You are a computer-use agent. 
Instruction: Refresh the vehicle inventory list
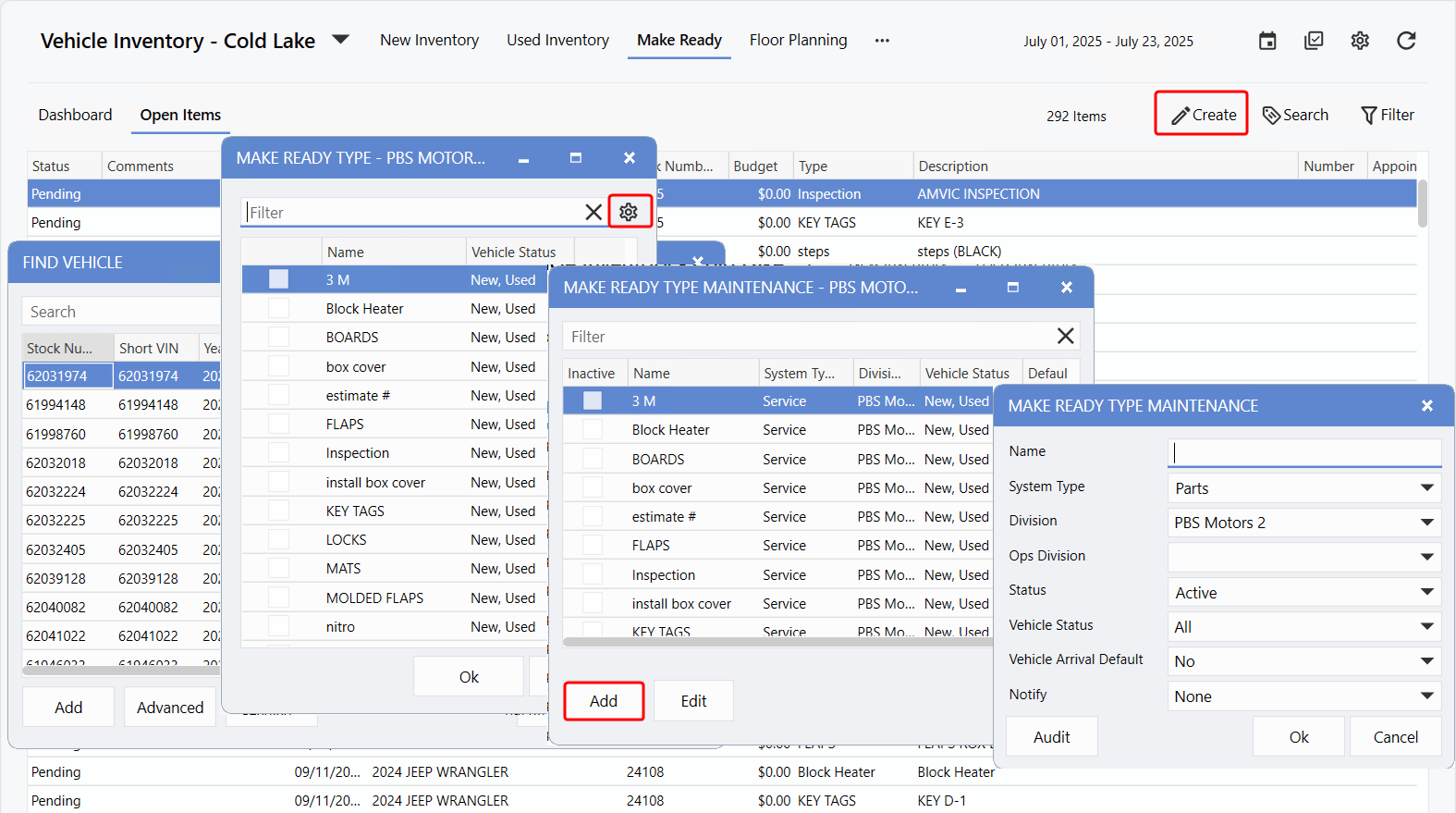(1406, 41)
